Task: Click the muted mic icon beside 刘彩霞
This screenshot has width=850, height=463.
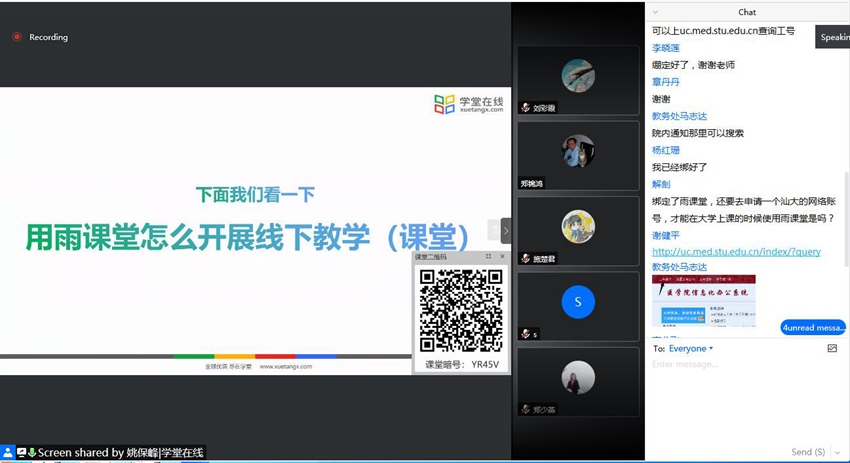Action: point(525,107)
